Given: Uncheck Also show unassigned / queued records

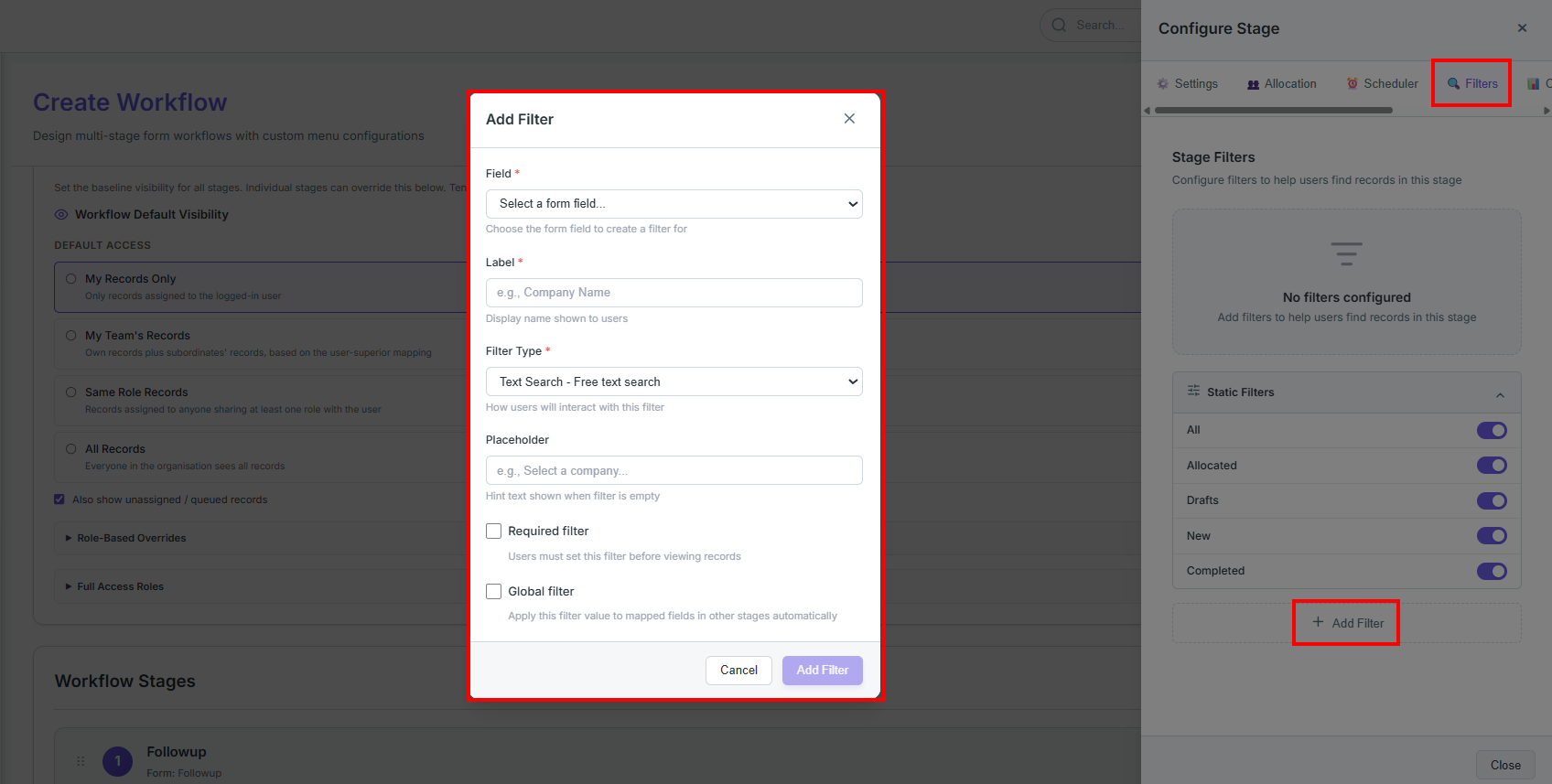Looking at the screenshot, I should (59, 499).
